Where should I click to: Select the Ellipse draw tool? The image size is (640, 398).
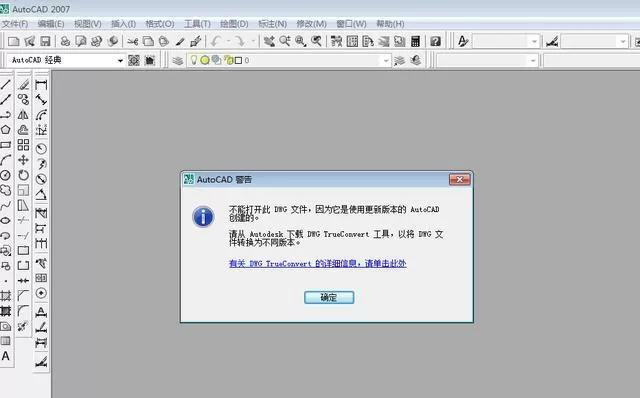pyautogui.click(x=5, y=220)
